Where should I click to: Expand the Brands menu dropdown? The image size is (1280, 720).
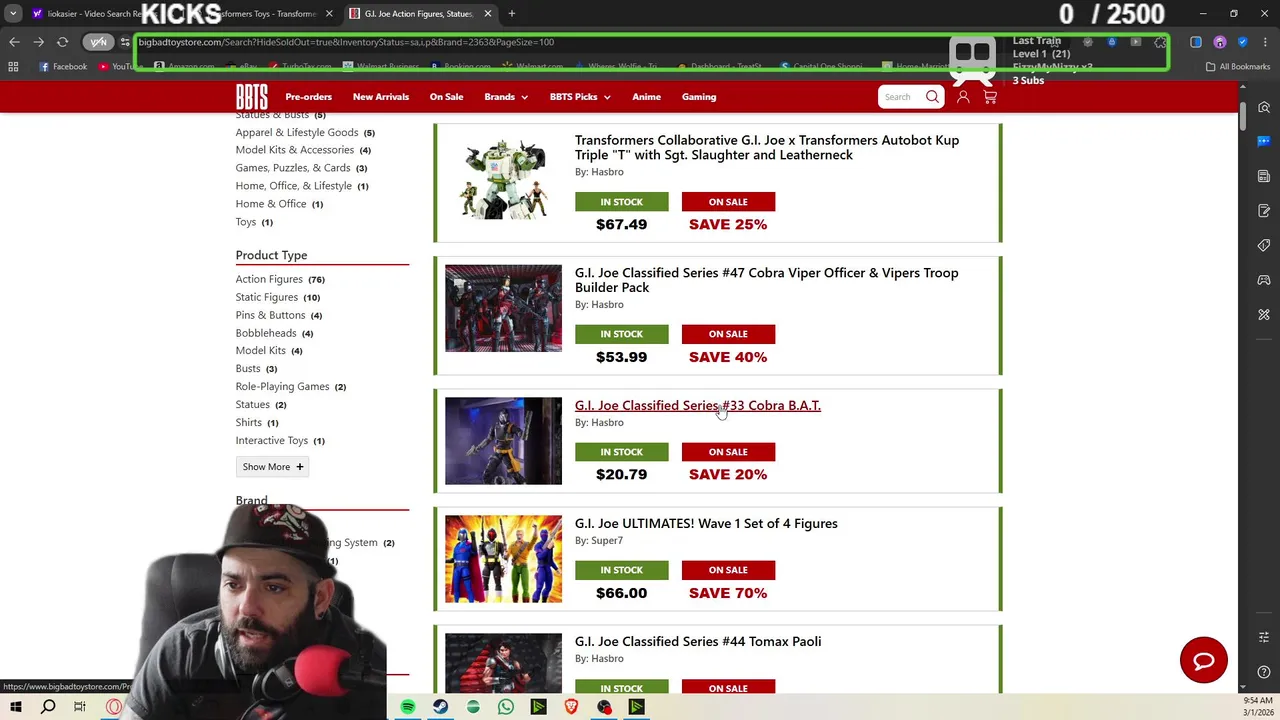(506, 97)
